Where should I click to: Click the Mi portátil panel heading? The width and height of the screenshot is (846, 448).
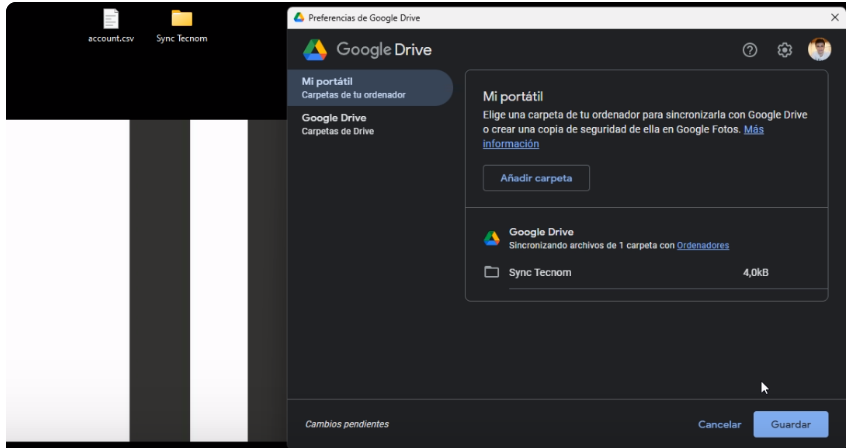click(513, 97)
